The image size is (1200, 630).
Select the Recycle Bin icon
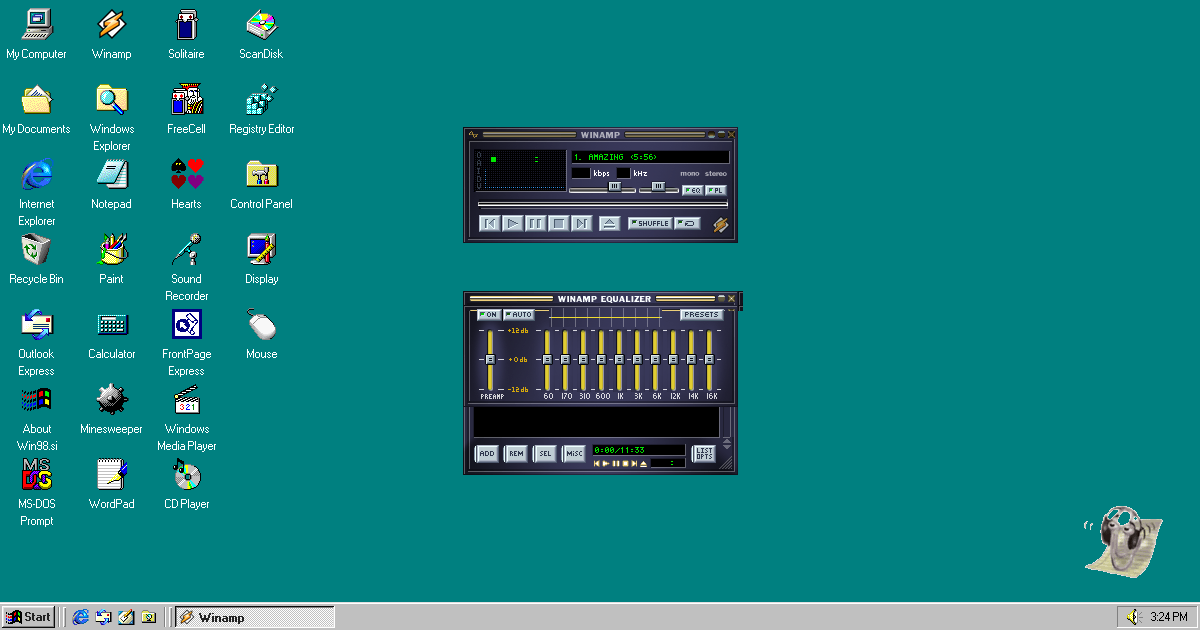click(36, 260)
